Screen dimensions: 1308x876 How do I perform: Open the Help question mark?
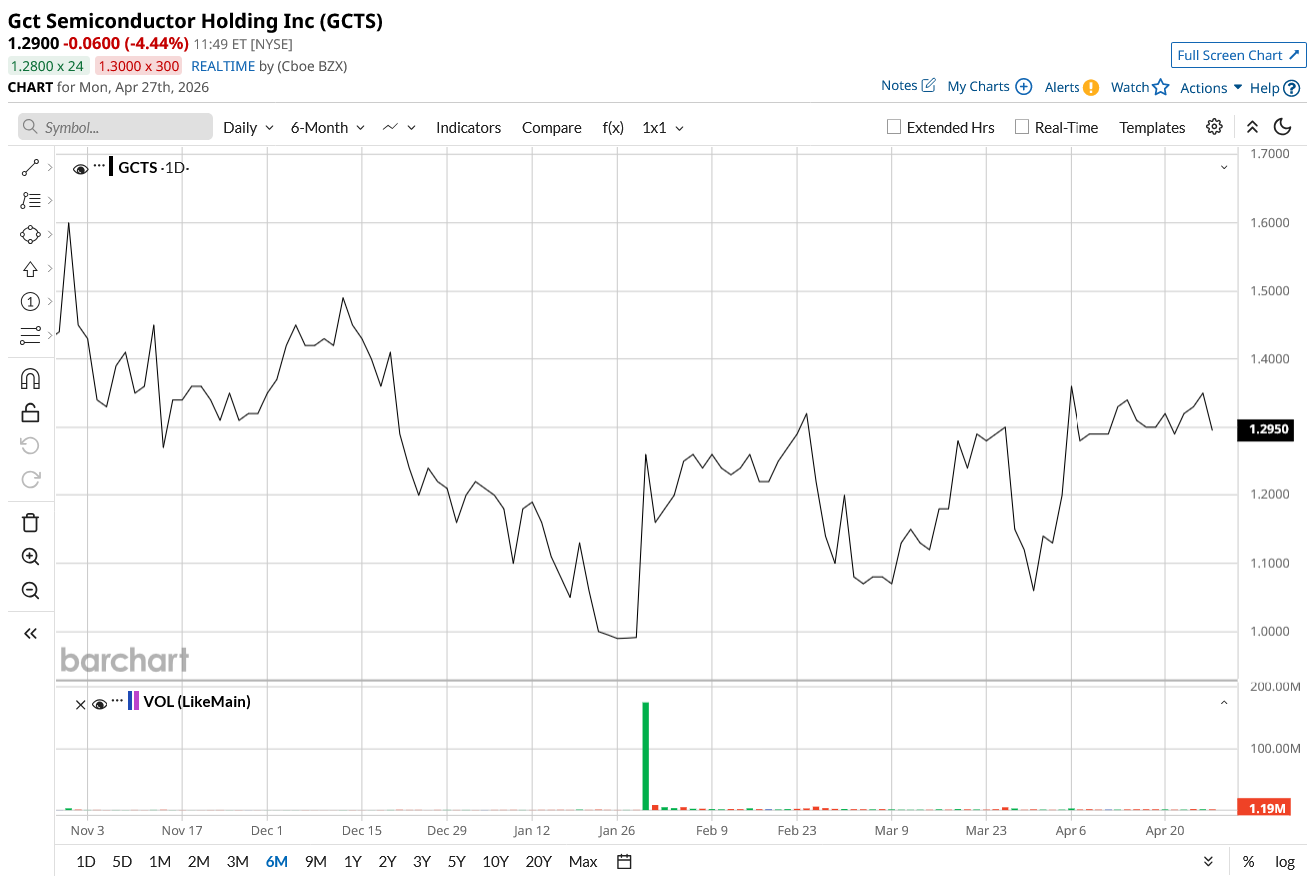1292,88
